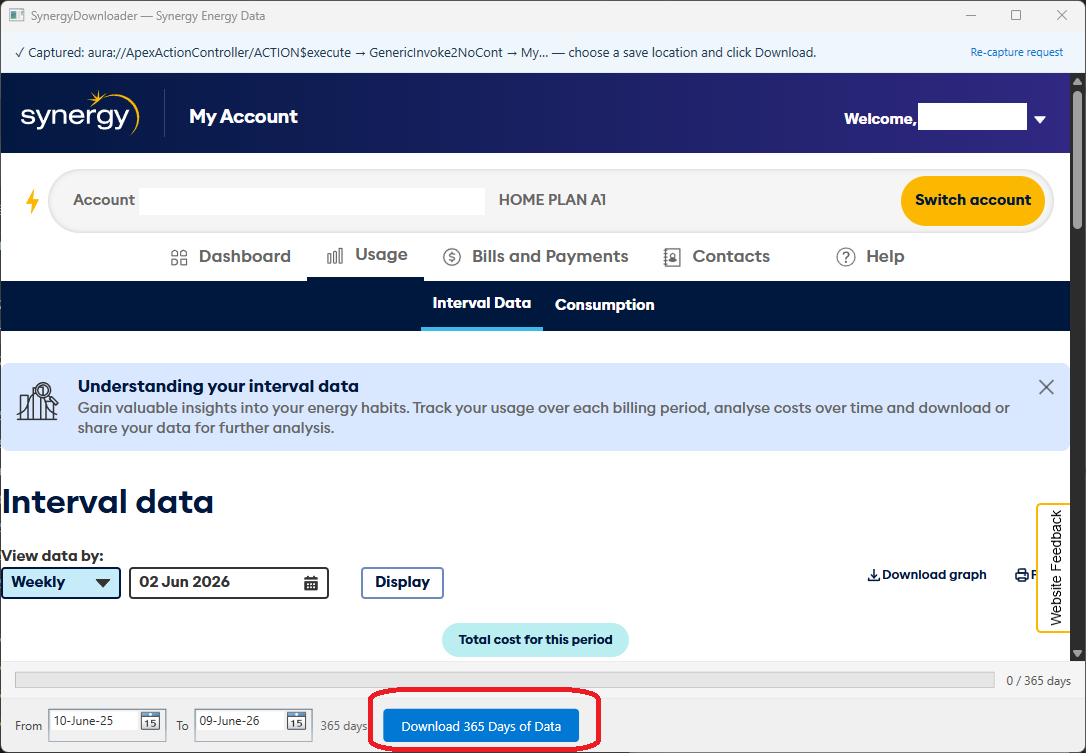Click the SynergyDownloader app icon in title bar
This screenshot has height=753, width=1086.
pyautogui.click(x=17, y=15)
